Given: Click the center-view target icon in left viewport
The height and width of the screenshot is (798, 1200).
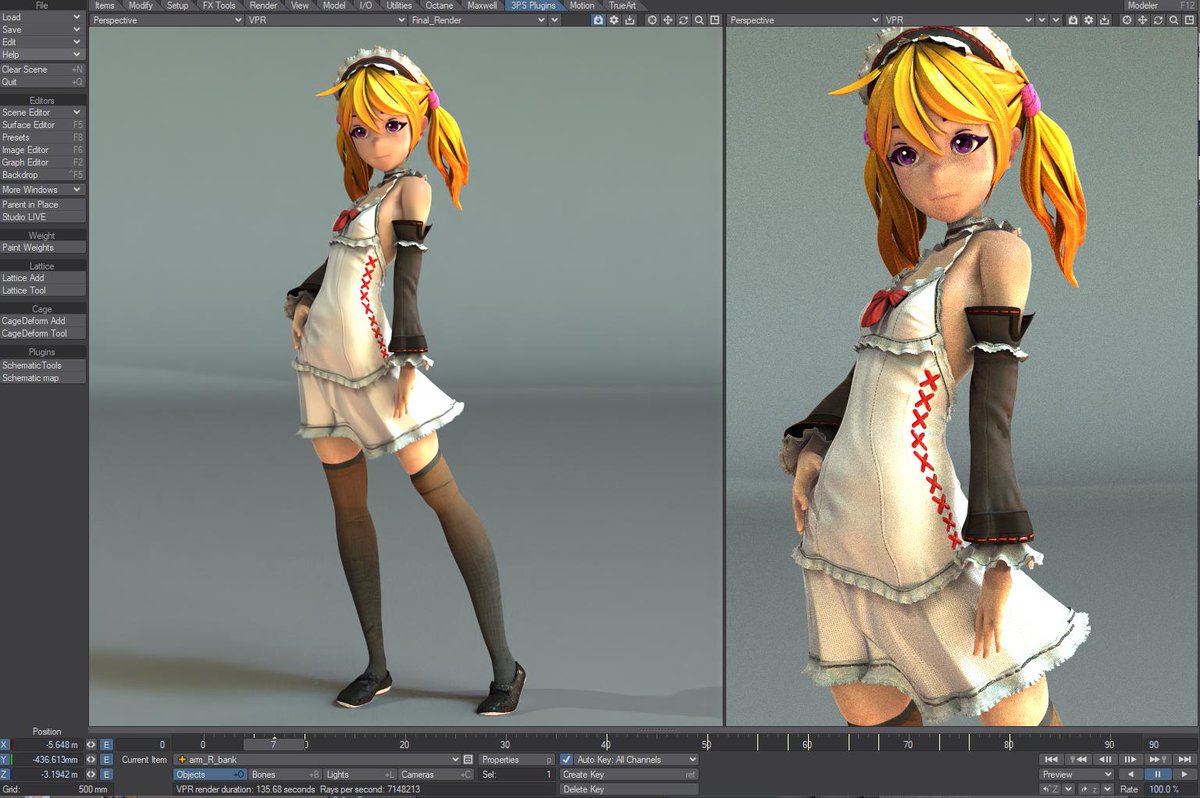Looking at the screenshot, I should pos(653,19).
